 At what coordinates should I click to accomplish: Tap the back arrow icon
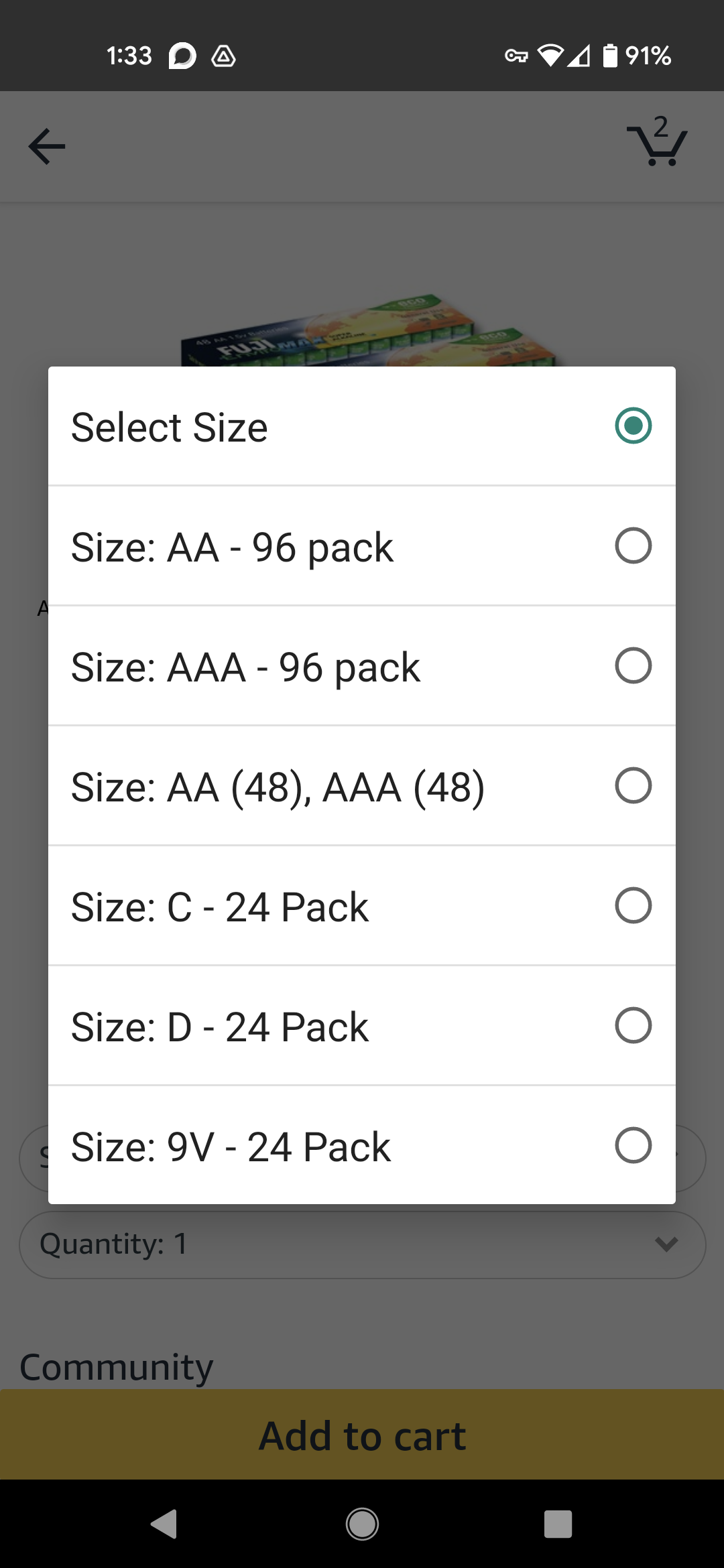click(47, 146)
